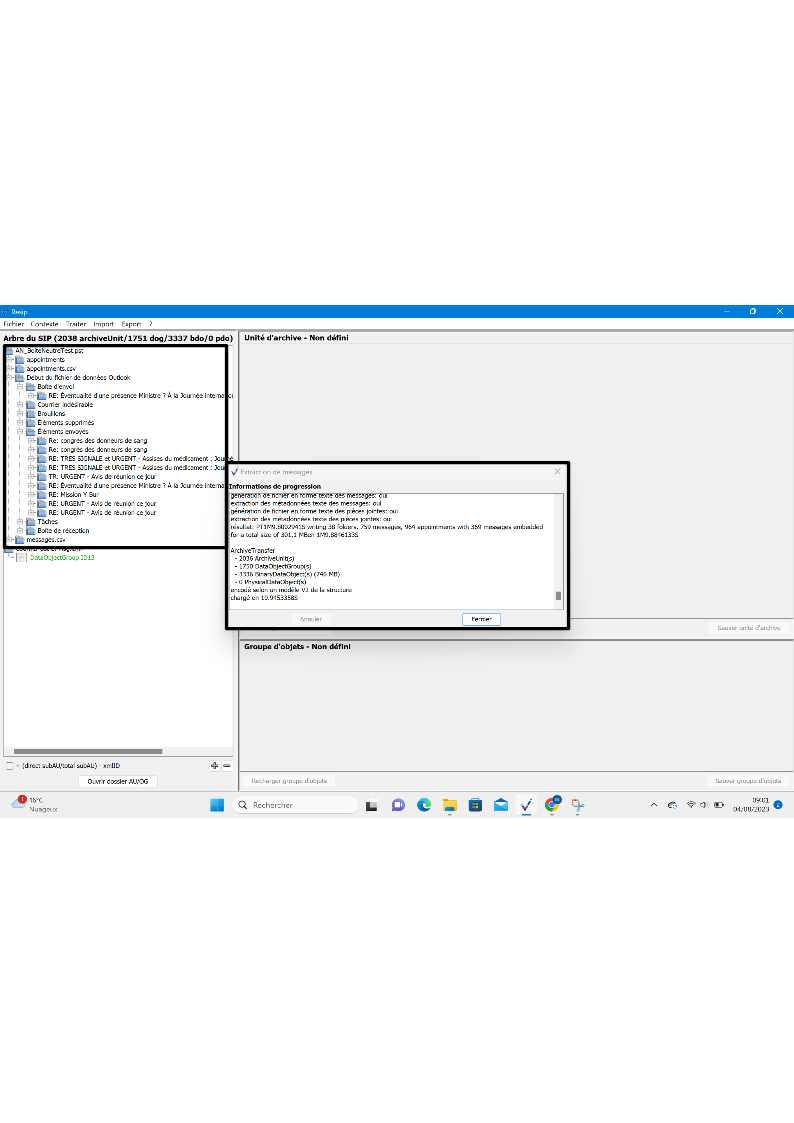Open Microsoft Edge from the taskbar
This screenshot has height=1123, width=794.
point(423,805)
